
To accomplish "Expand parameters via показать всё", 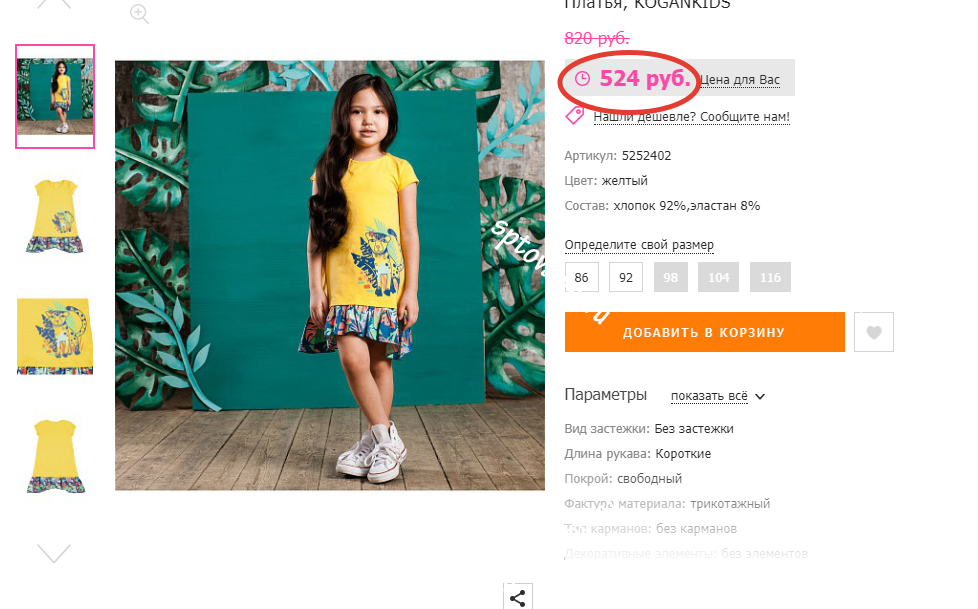I will (x=709, y=396).
